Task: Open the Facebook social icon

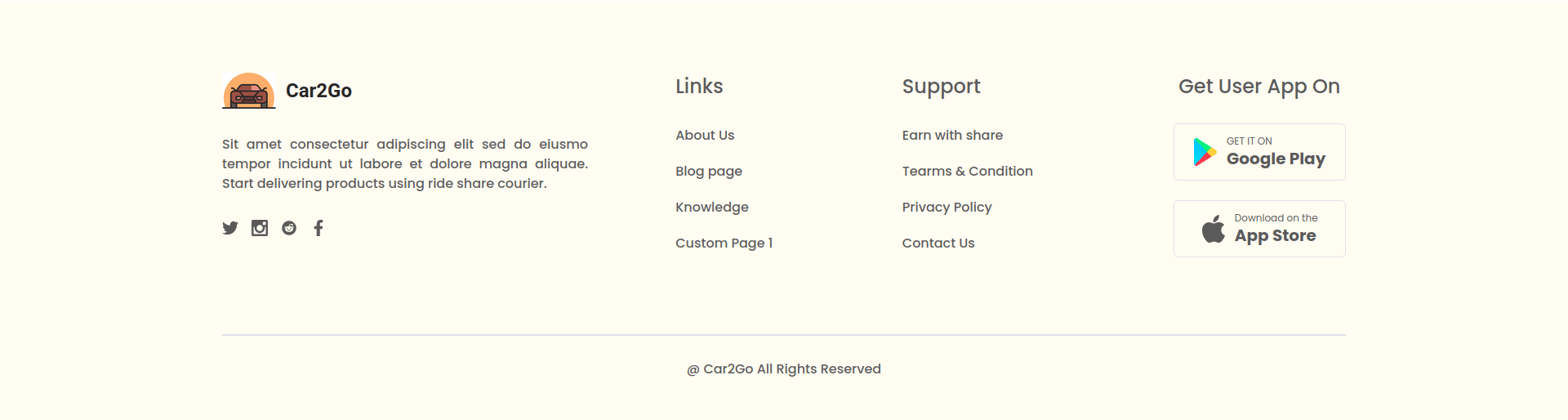Action: click(318, 228)
